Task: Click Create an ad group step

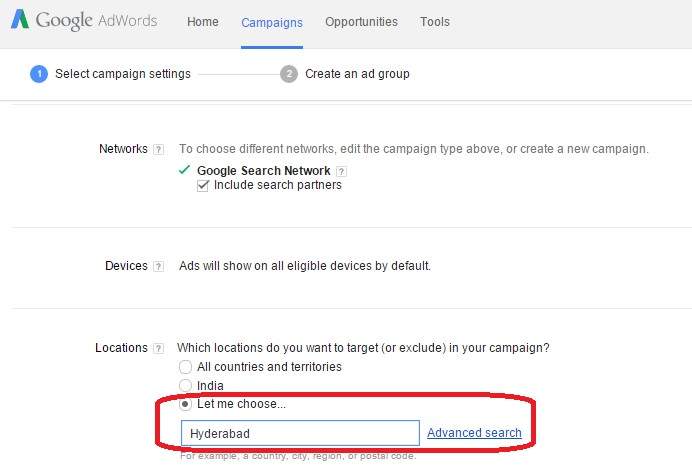Action: [357, 74]
